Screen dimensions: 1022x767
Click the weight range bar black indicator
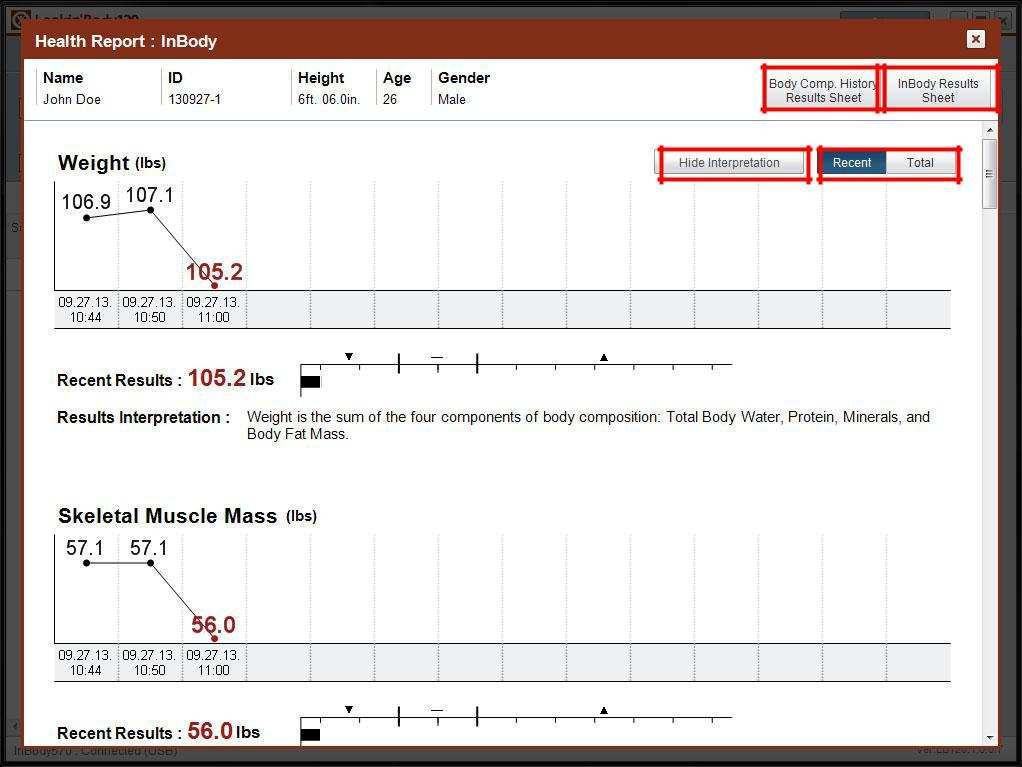(x=310, y=382)
